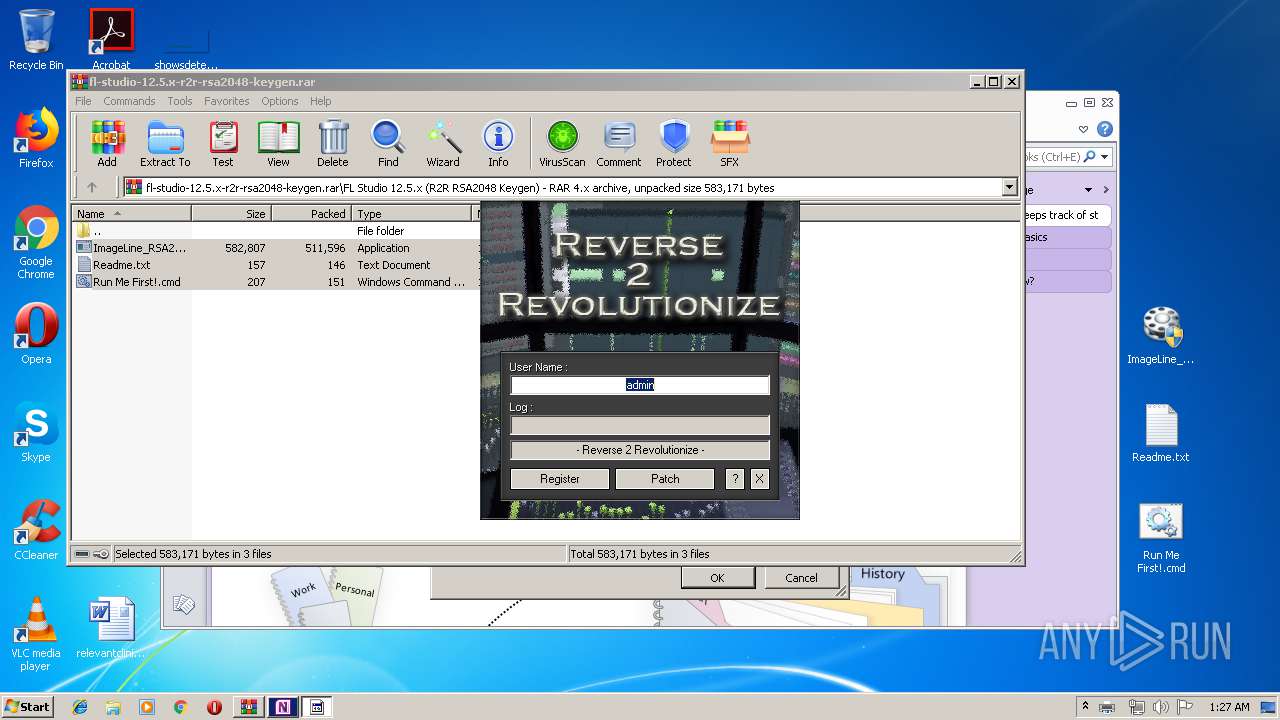1280x720 pixels.
Task: Click the Register button
Action: click(560, 479)
